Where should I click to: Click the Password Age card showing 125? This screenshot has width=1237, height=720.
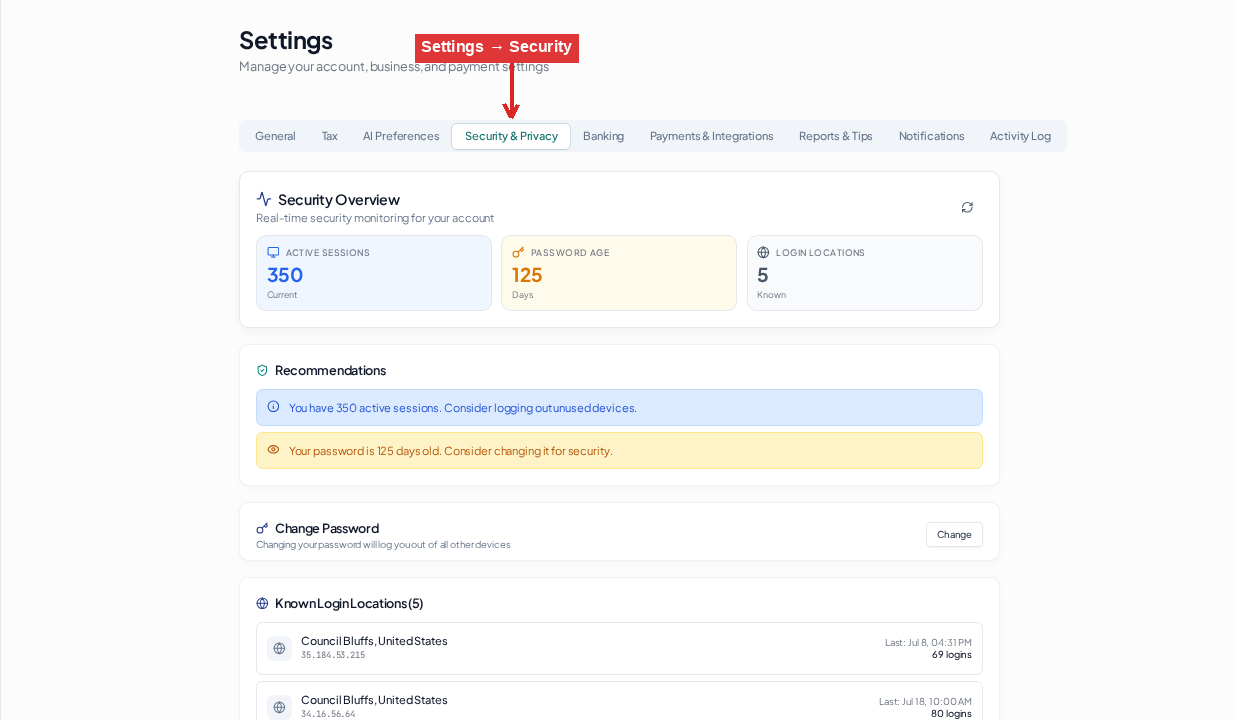pos(619,273)
